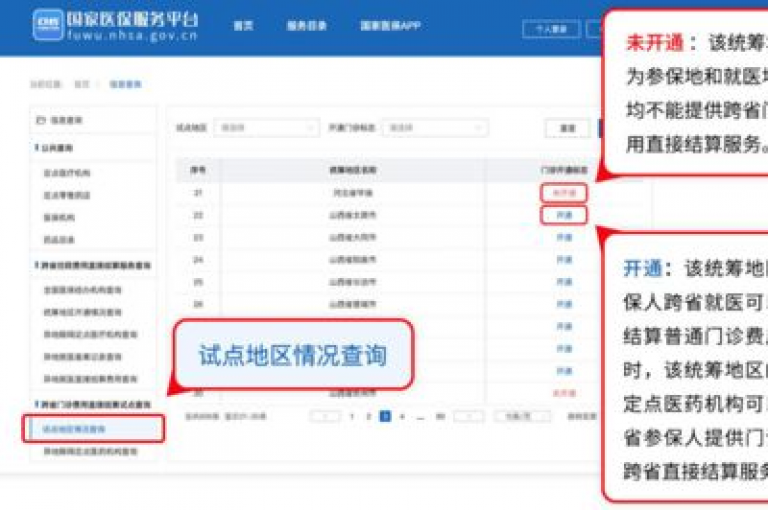Image resolution: width=768 pixels, height=510 pixels.
Task: Click the serial number 25 cell
Action: [198, 282]
